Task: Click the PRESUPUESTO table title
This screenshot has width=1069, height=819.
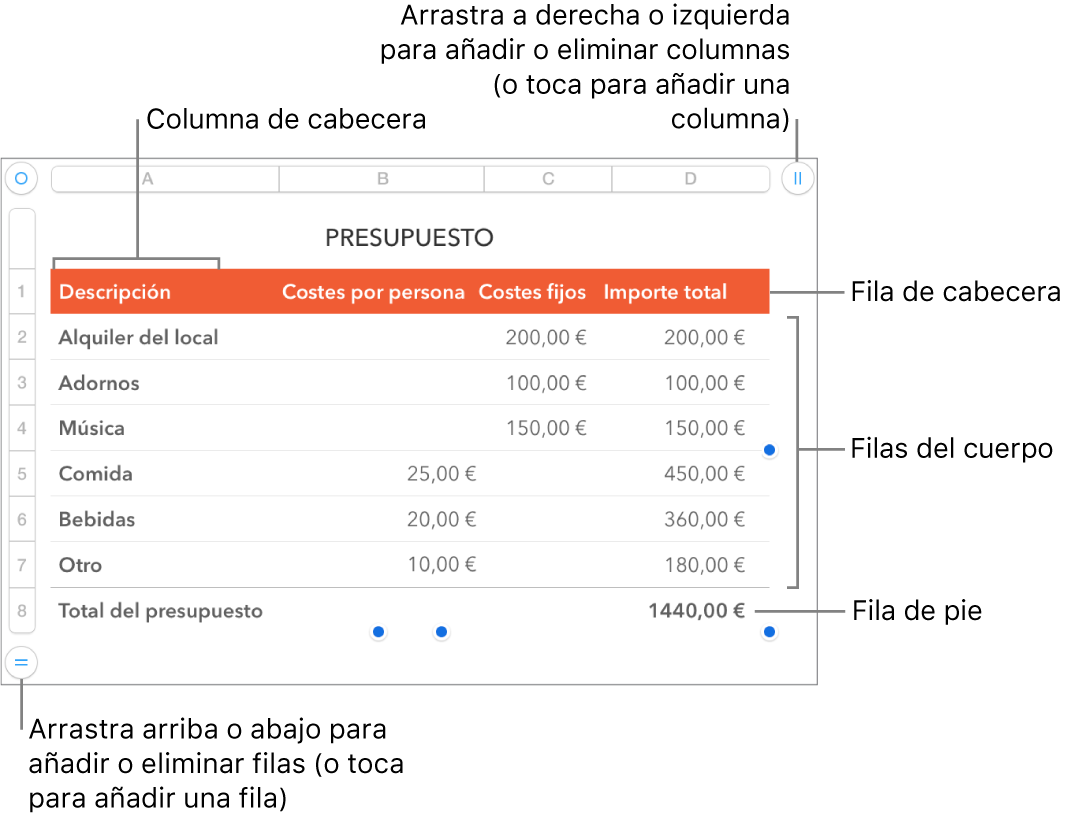Action: [409, 237]
